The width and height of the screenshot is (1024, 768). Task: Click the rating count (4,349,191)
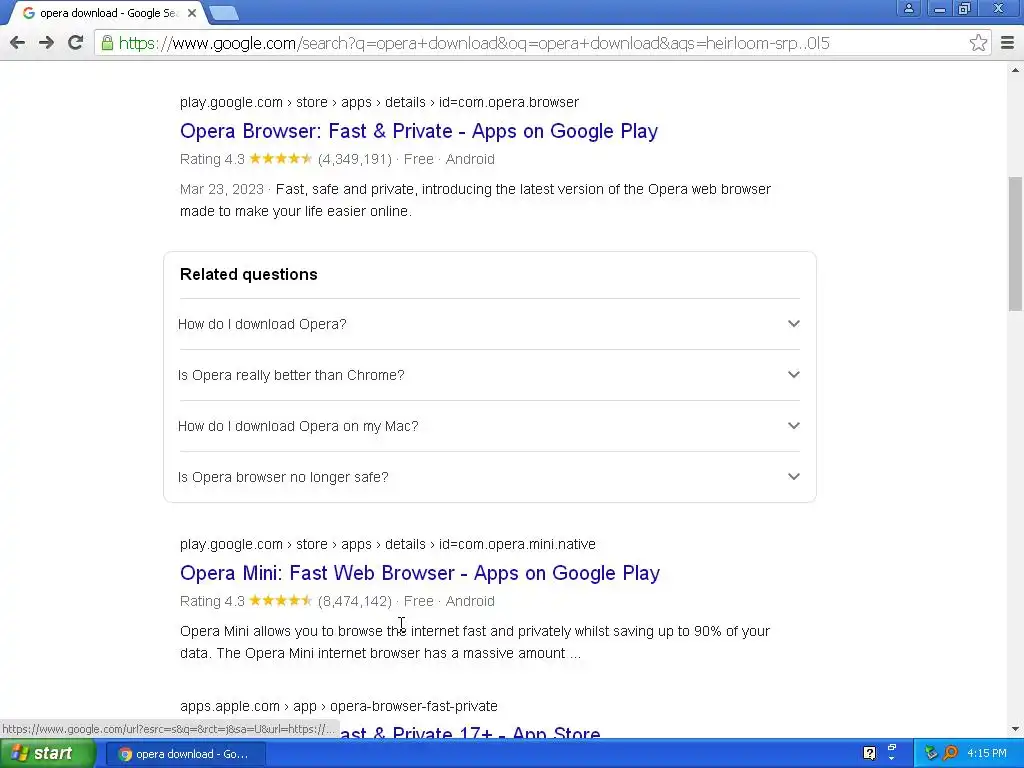[355, 159]
